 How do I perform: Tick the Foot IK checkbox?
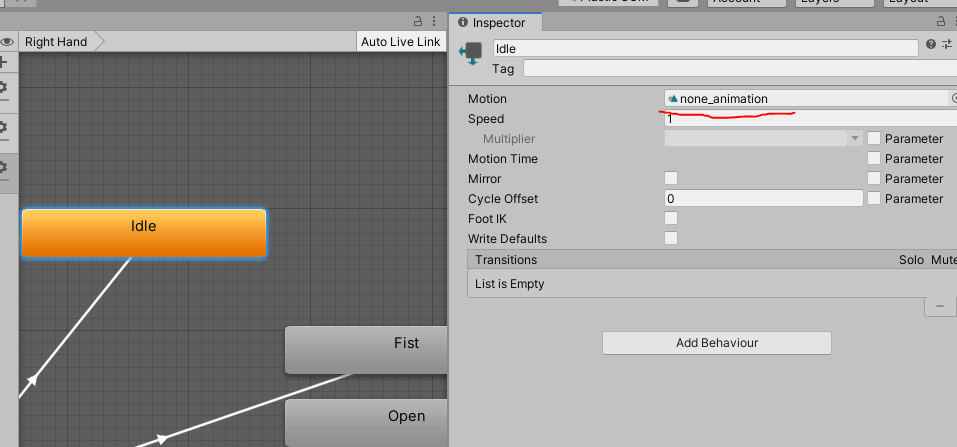coord(671,219)
